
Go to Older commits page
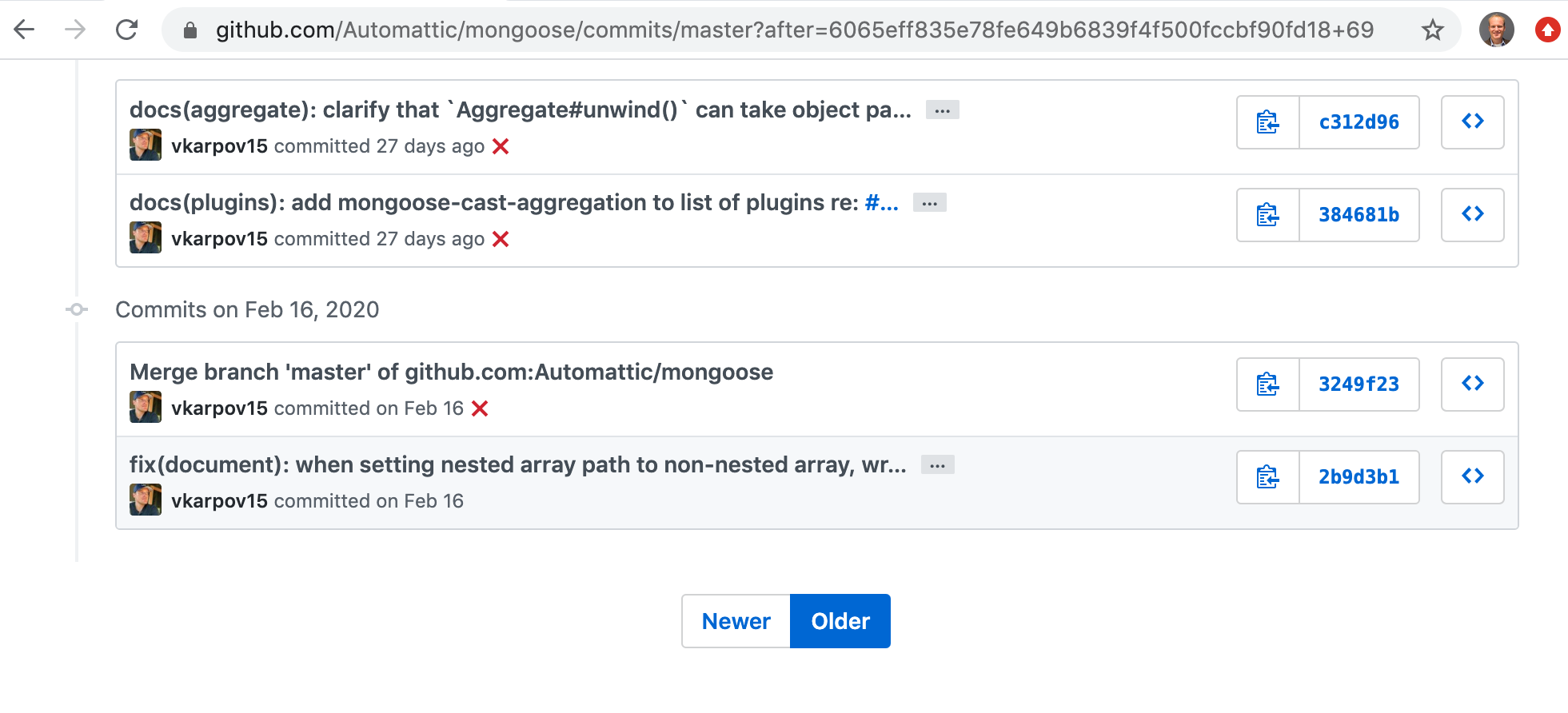[840, 621]
